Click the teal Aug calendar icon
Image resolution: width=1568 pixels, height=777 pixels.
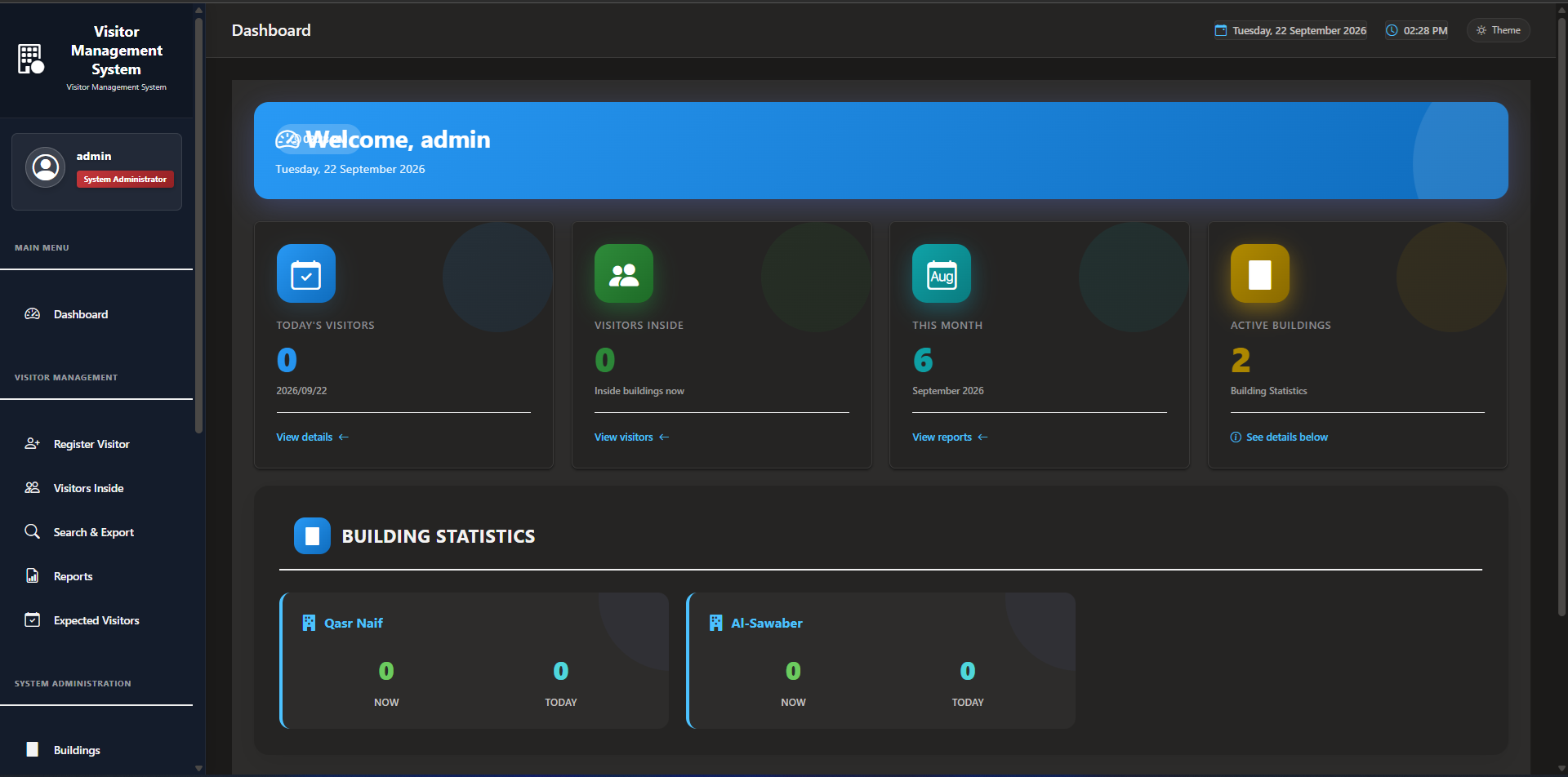pos(942,273)
